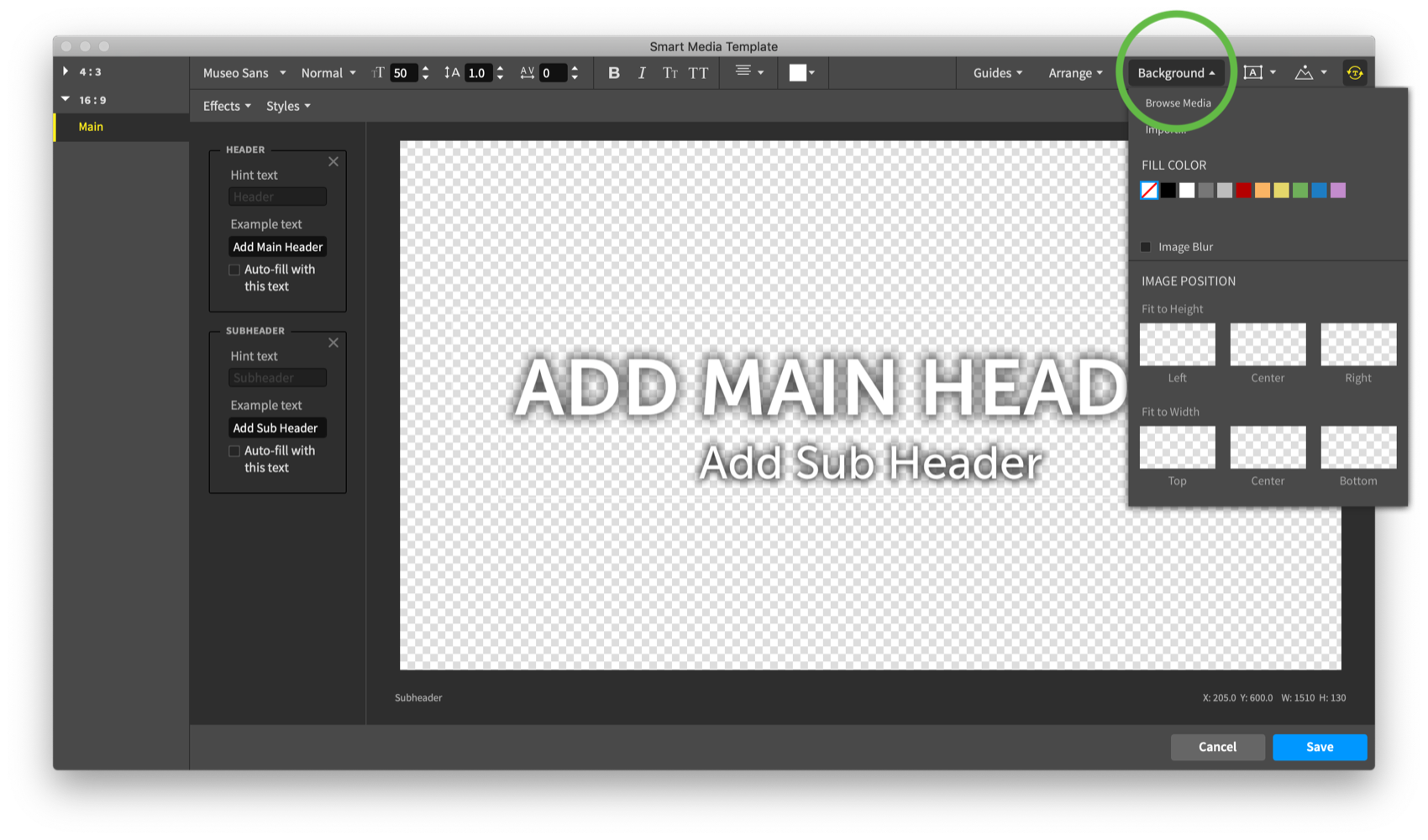The image size is (1428, 840).
Task: Open the image insert tool menu
Action: [x=1310, y=73]
